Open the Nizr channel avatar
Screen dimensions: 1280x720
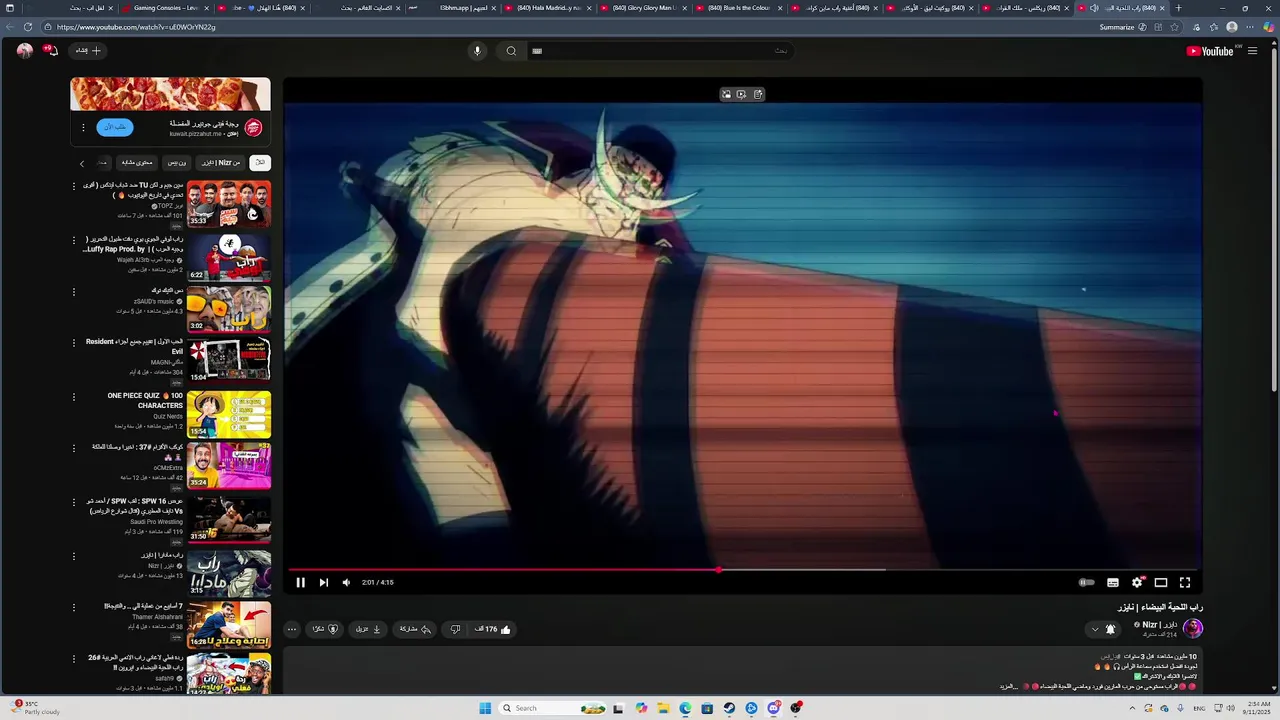click(1192, 628)
